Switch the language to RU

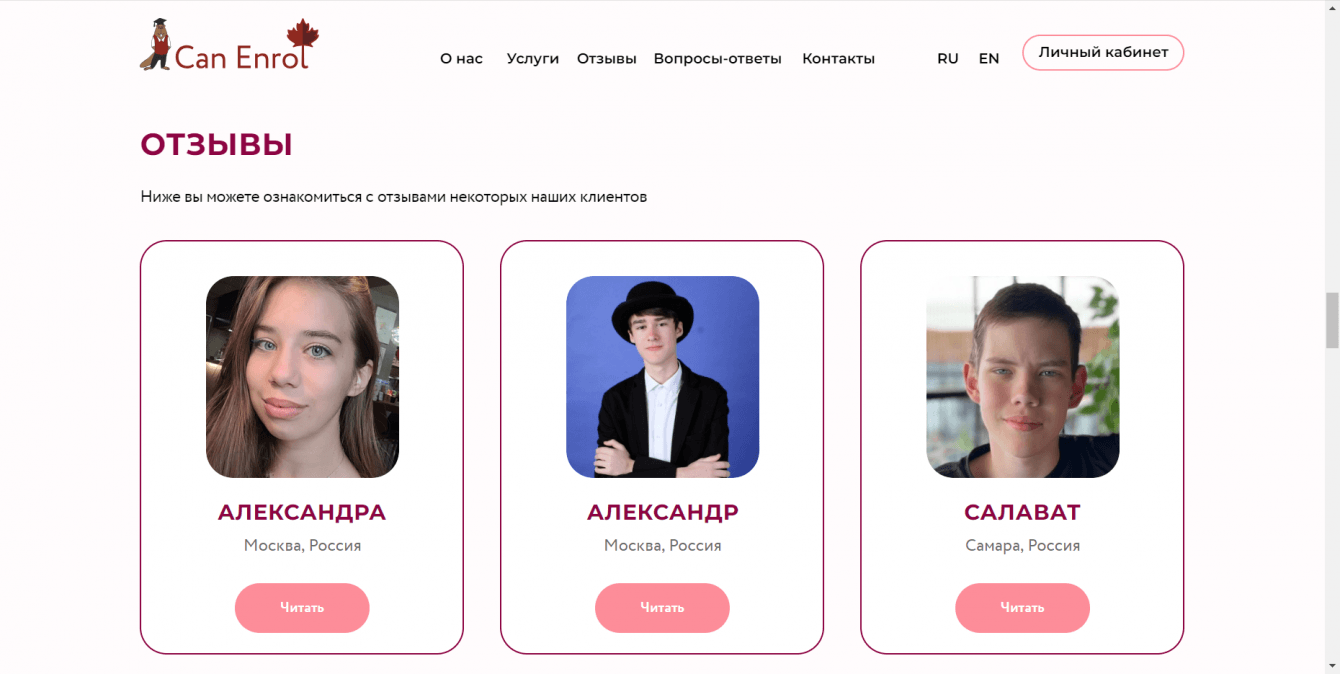tap(947, 59)
